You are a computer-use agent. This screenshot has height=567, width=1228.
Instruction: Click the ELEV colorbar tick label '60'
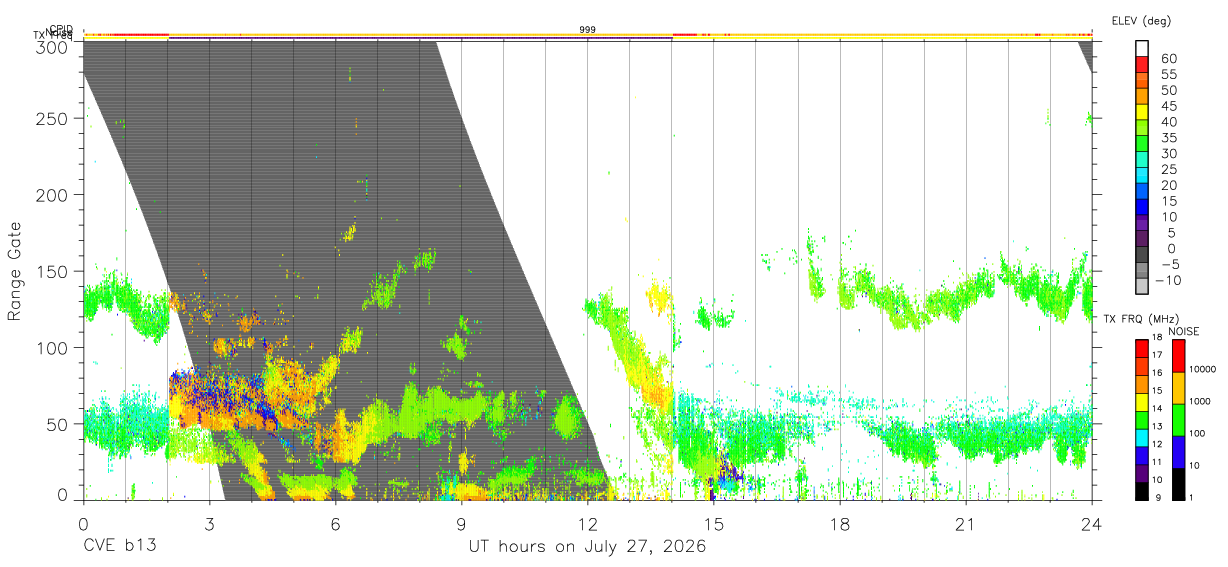1168,58
